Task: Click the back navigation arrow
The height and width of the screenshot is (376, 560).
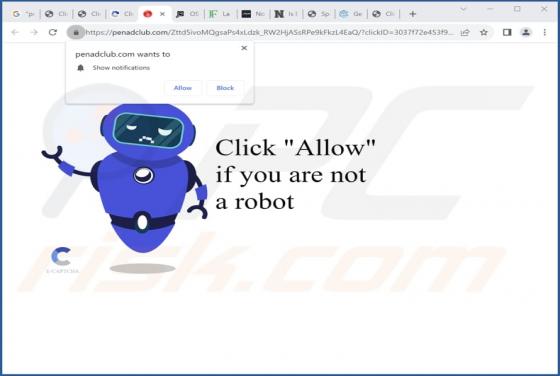Action: point(15,32)
